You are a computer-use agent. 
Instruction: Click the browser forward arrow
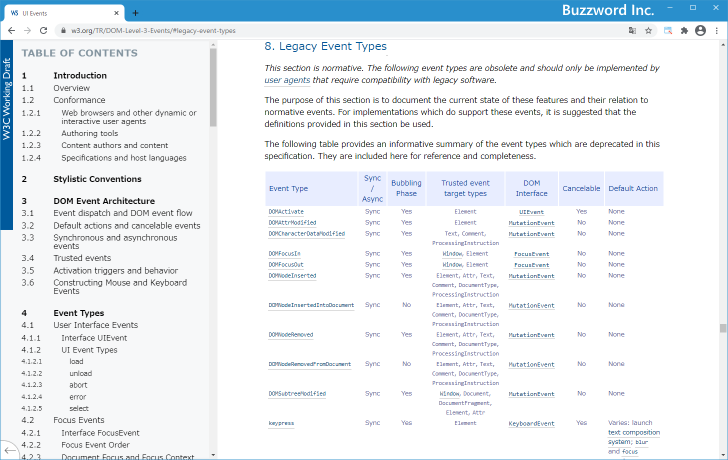pos(27,31)
